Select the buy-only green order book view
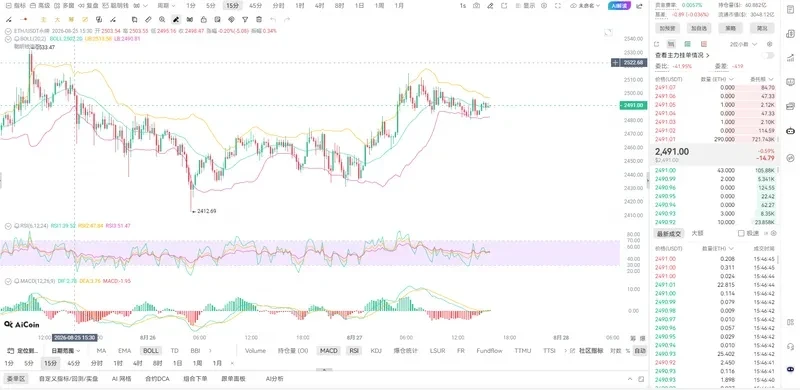The height and width of the screenshot is (390, 800). (687, 44)
